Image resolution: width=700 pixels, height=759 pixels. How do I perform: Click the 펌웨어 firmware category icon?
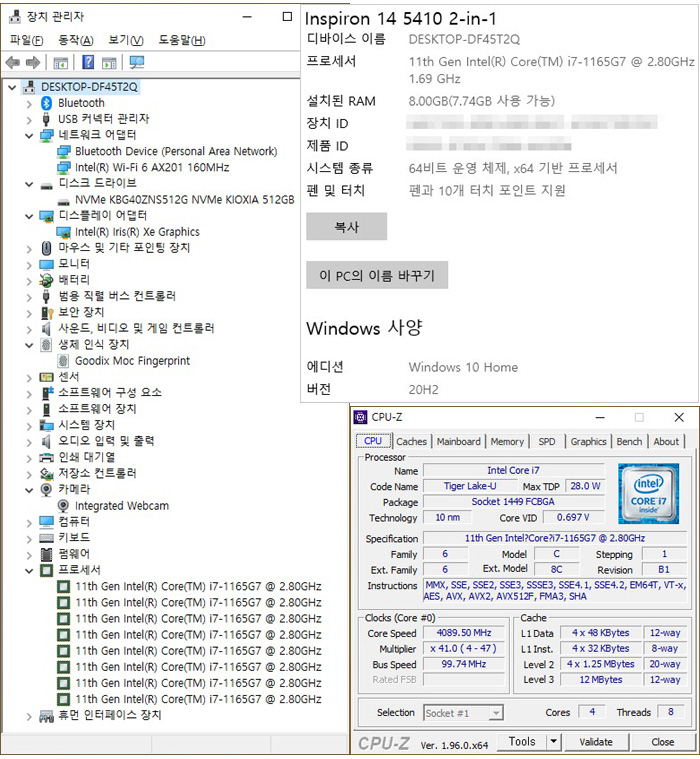click(x=46, y=554)
